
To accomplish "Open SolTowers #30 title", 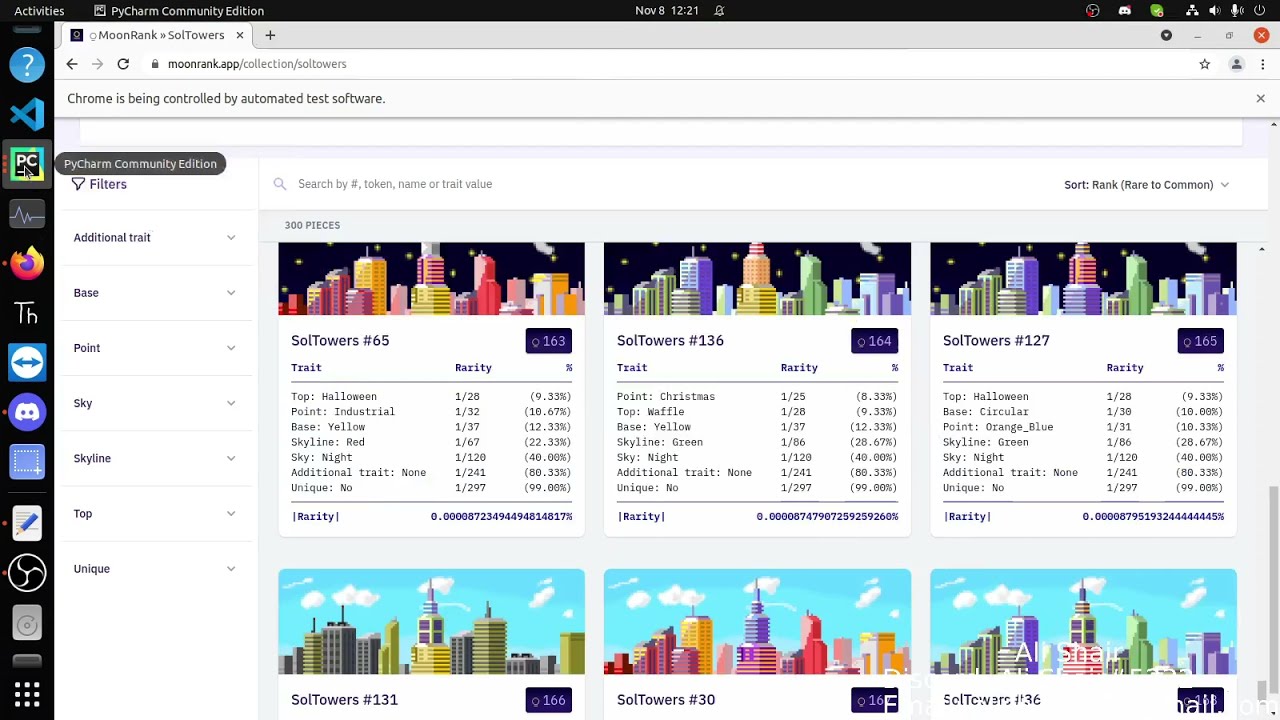I will pyautogui.click(x=666, y=699).
